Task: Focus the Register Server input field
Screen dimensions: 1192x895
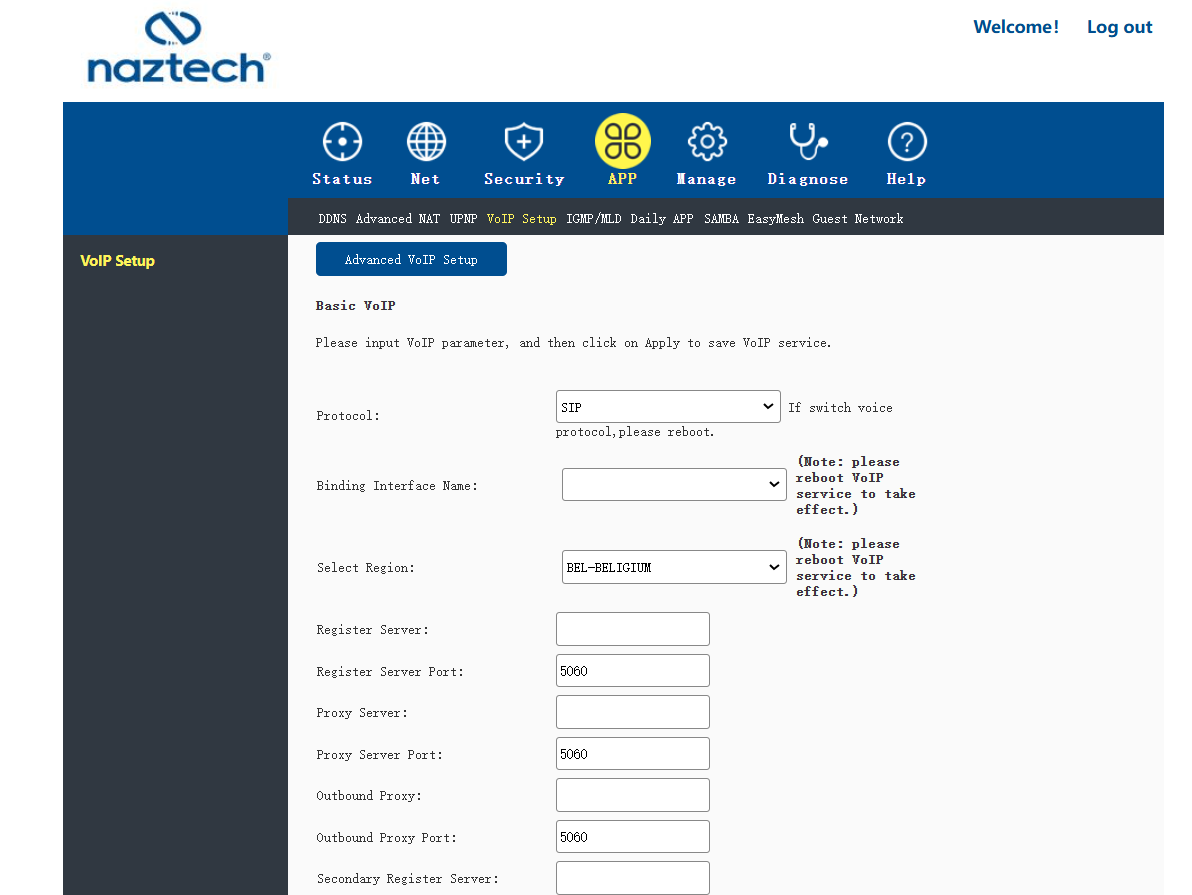Action: (x=632, y=629)
